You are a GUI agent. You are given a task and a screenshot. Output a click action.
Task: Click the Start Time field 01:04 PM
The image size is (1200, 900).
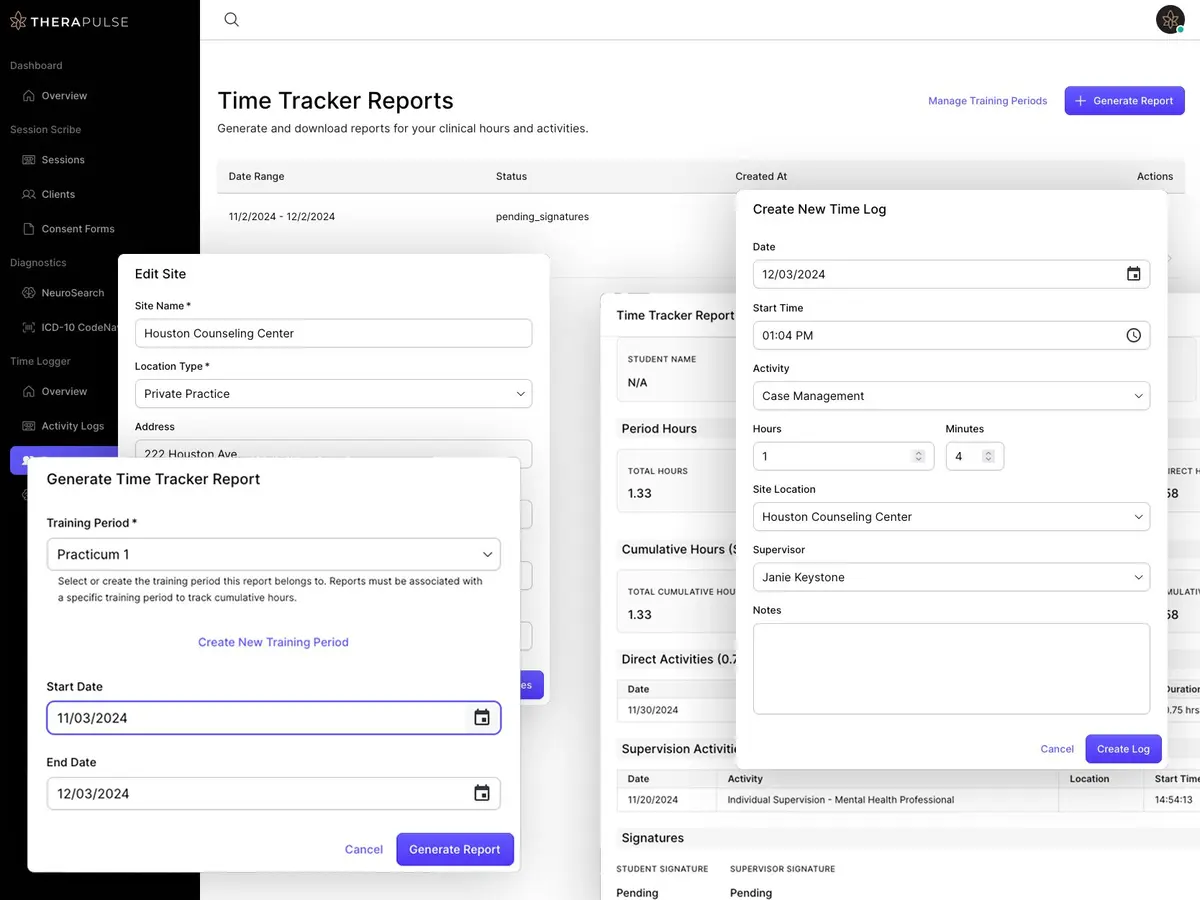point(951,335)
